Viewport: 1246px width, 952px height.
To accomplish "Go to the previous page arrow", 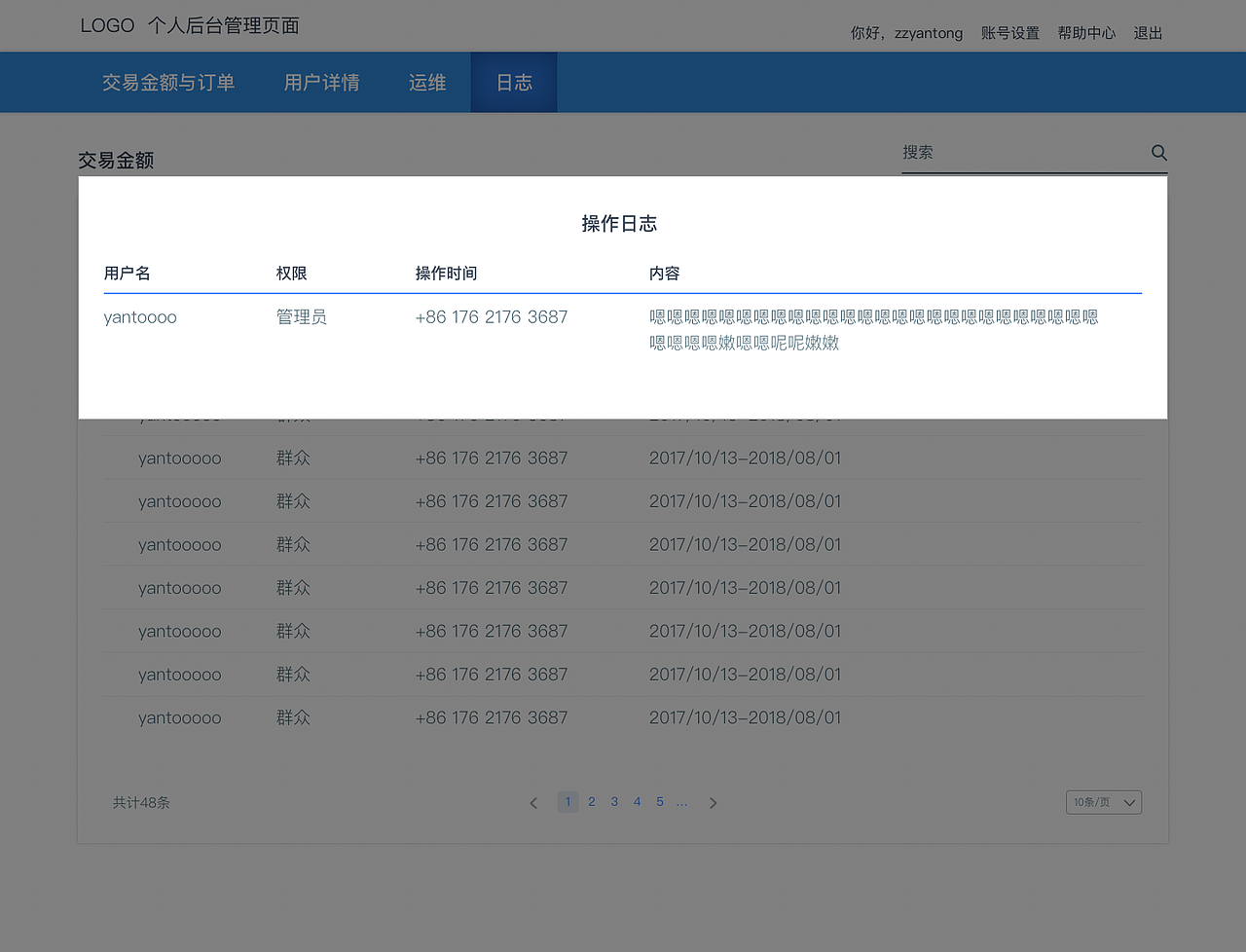I will (x=533, y=803).
